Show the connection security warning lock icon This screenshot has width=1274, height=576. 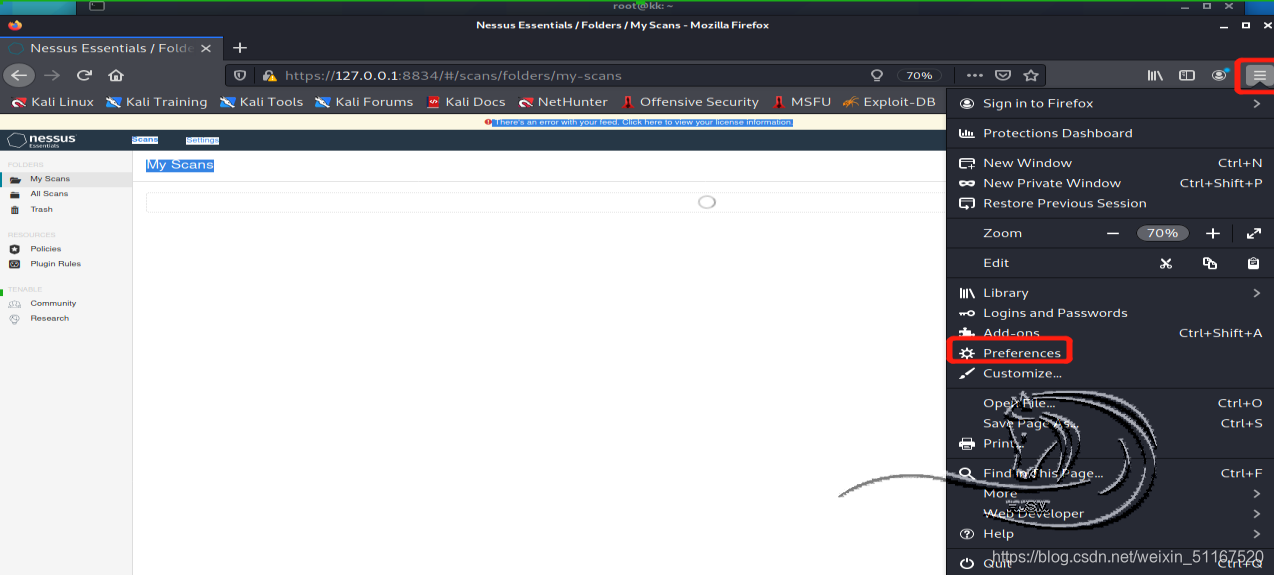(x=268, y=75)
